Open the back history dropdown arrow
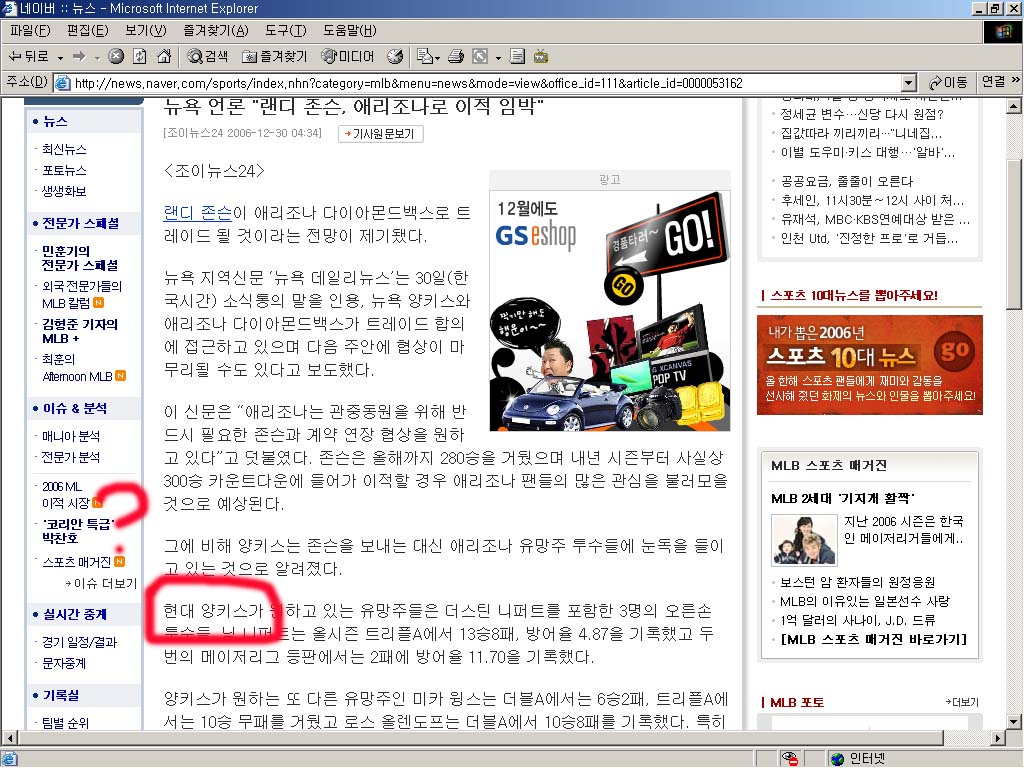This screenshot has height=768, width=1024. pyautogui.click(x=60, y=57)
